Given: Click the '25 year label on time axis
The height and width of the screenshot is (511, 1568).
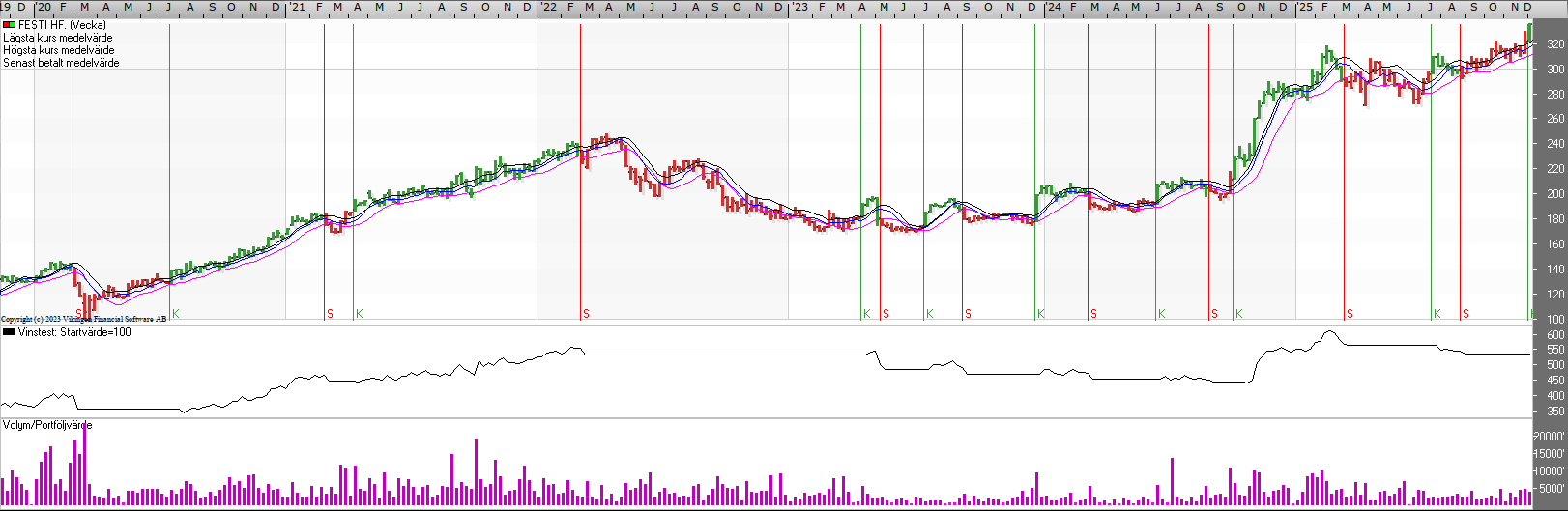Looking at the screenshot, I should [1305, 8].
